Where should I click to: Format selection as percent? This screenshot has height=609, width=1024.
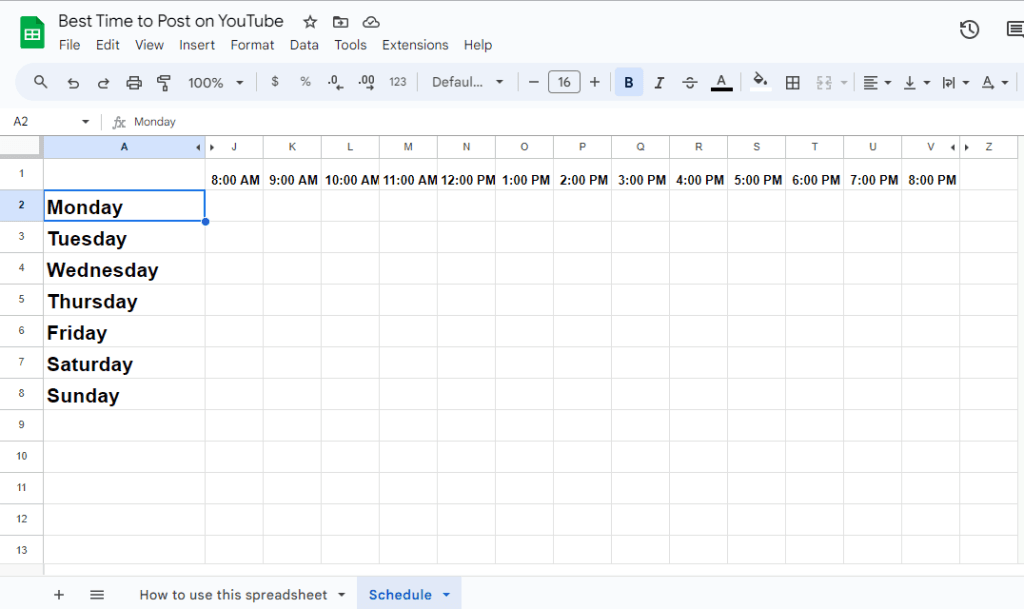click(305, 83)
